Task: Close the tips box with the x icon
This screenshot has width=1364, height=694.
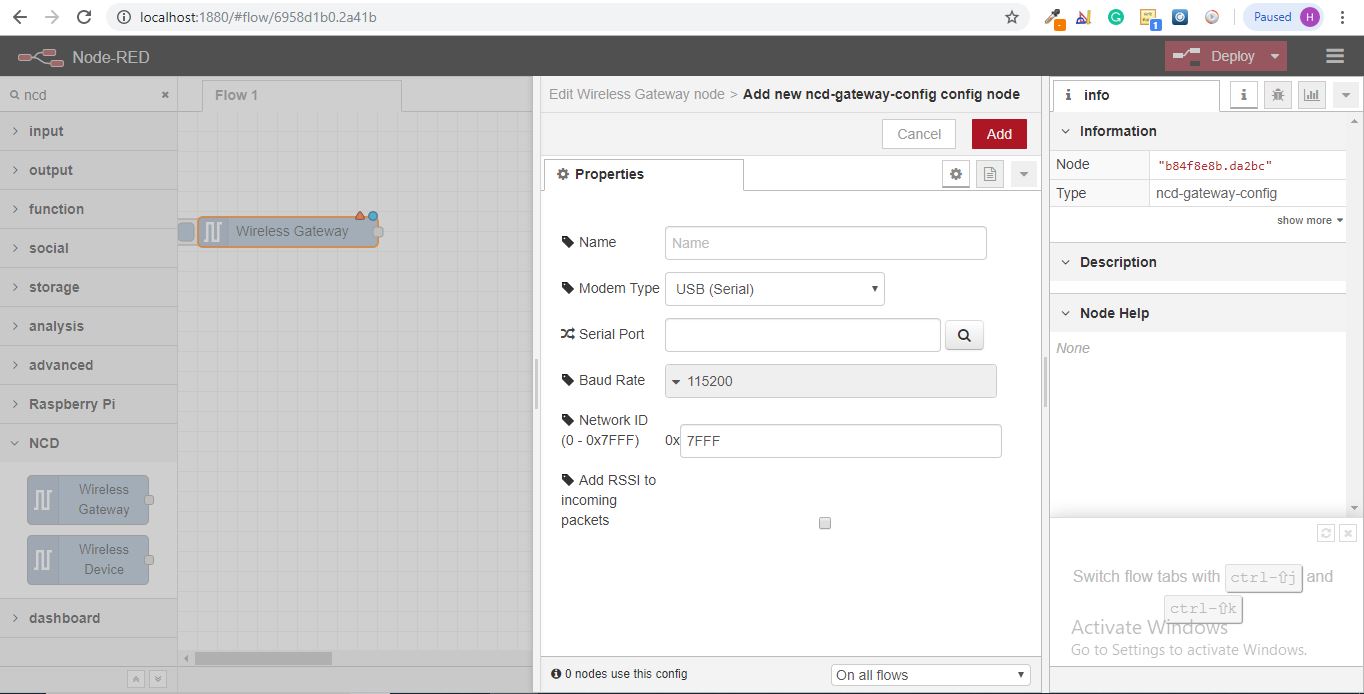Action: click(x=1347, y=533)
